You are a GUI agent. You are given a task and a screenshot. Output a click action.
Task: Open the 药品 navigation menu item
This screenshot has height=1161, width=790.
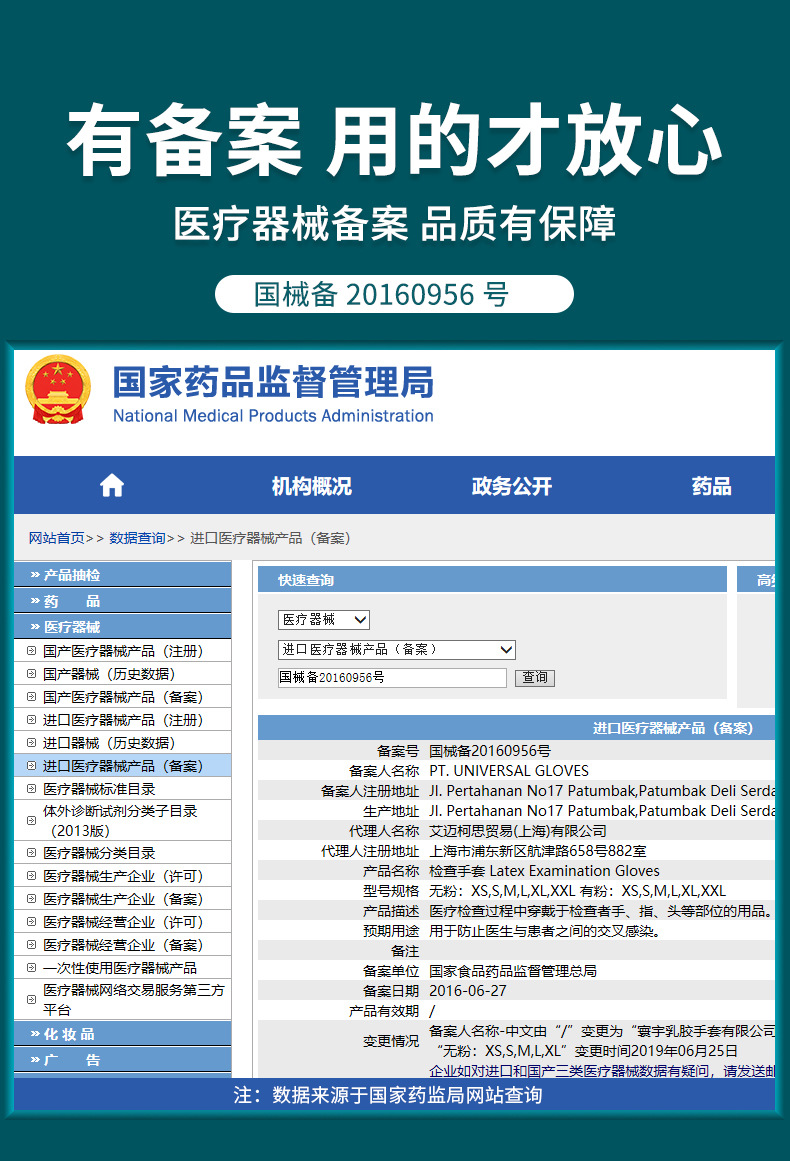pos(712,486)
